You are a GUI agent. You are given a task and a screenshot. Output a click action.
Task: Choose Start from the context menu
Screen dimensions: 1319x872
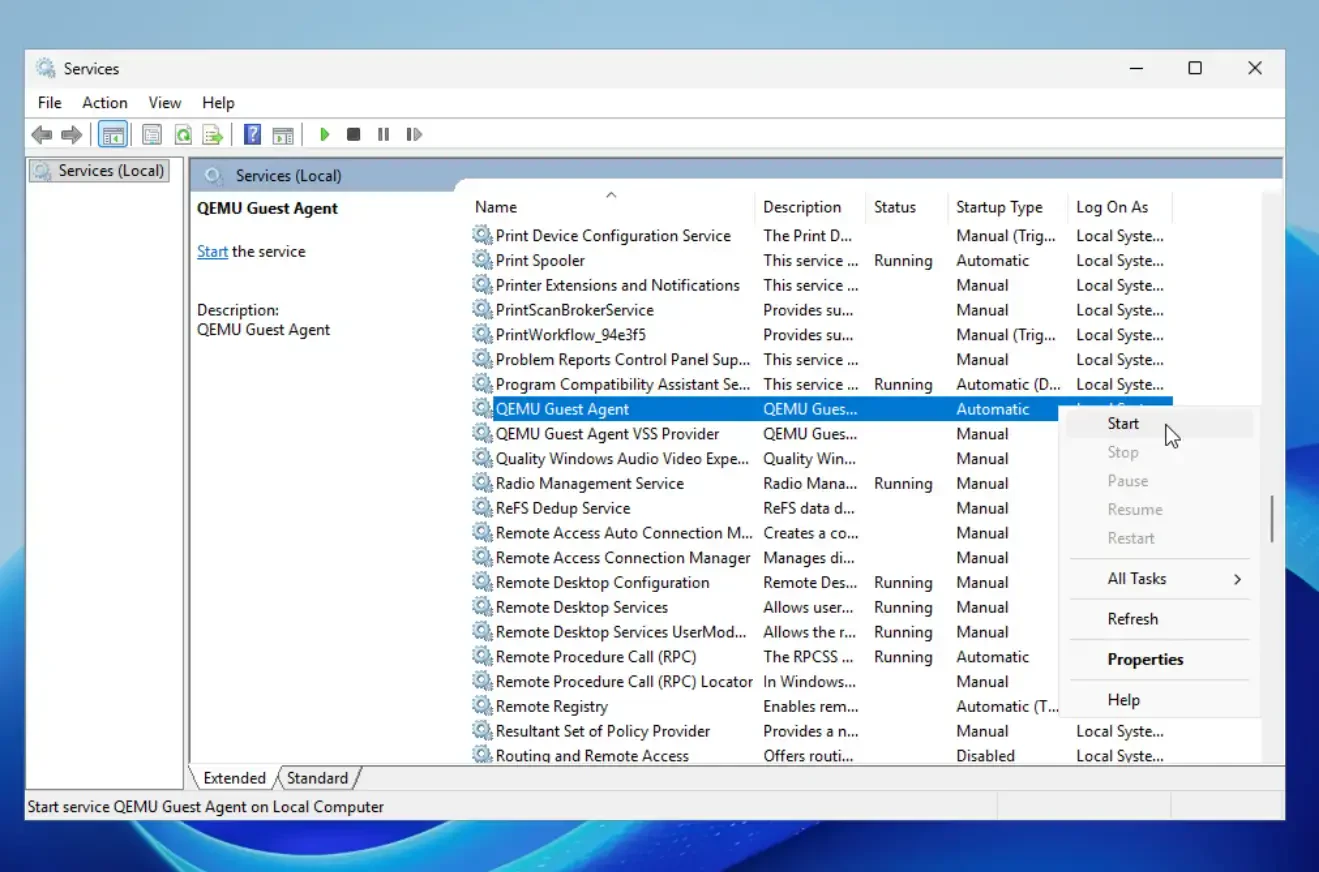(1123, 424)
